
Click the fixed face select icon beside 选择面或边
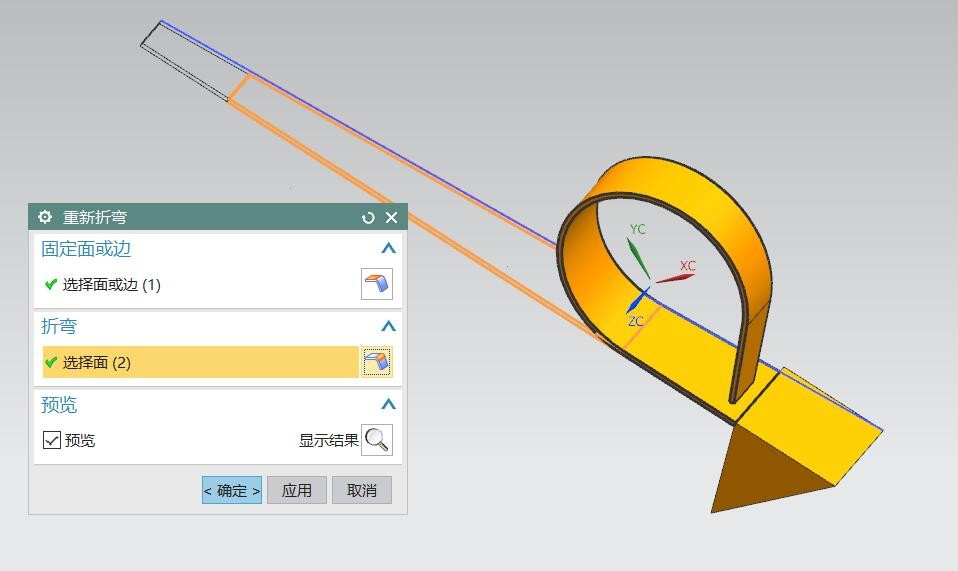(x=376, y=284)
